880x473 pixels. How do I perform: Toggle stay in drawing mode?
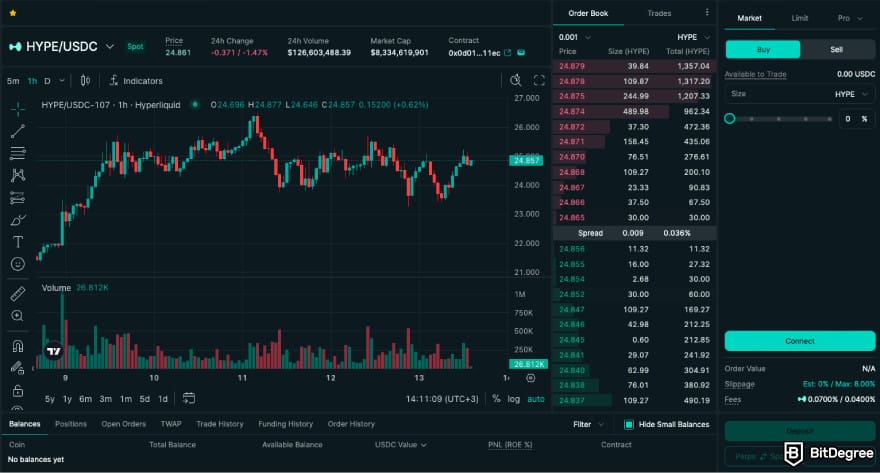point(18,368)
